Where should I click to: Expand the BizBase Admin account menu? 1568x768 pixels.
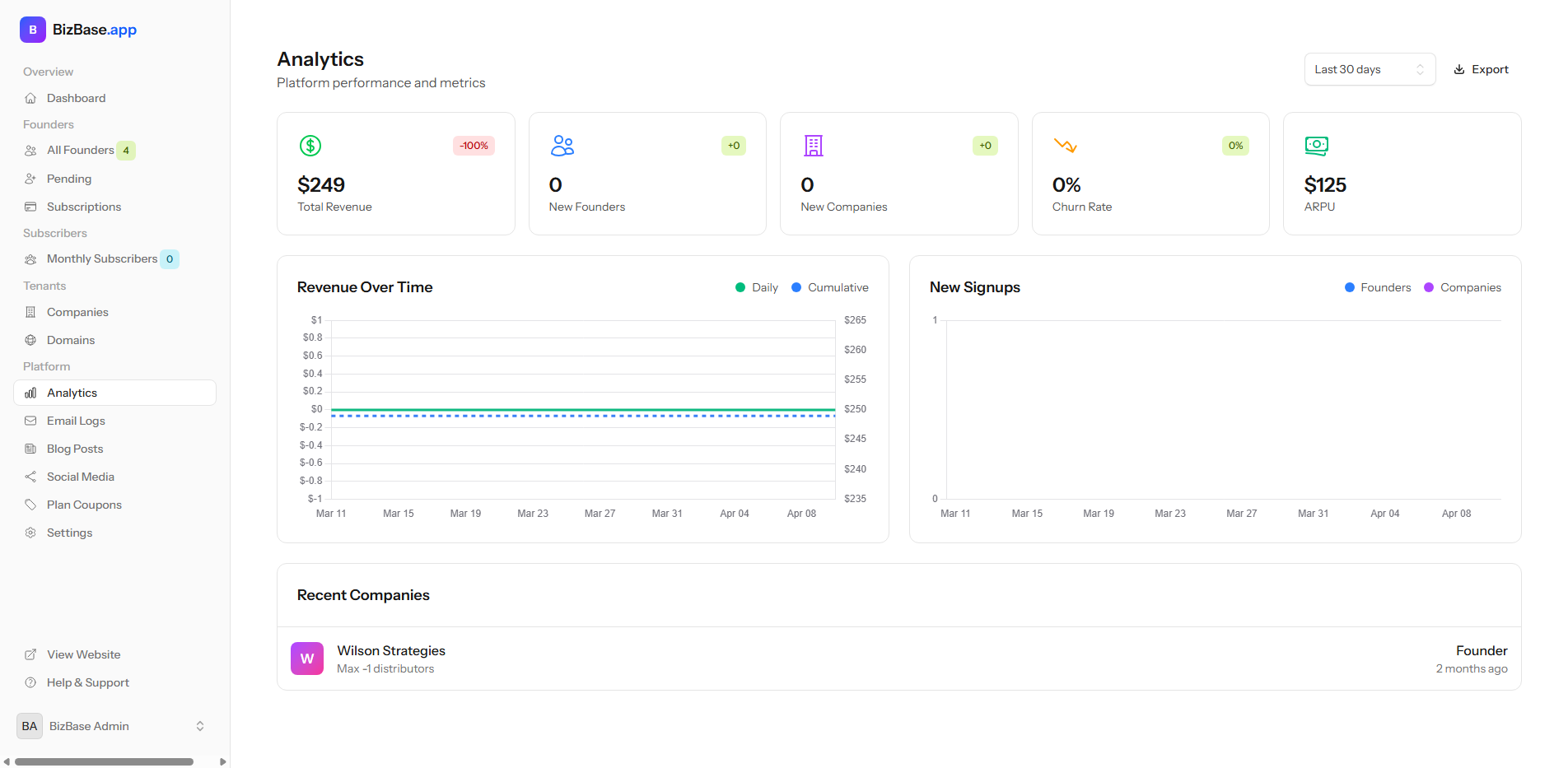(x=113, y=726)
